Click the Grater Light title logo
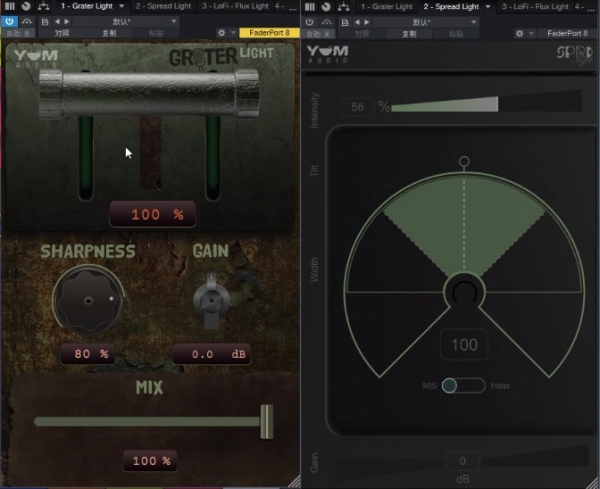This screenshot has height=489, width=600. pos(221,57)
